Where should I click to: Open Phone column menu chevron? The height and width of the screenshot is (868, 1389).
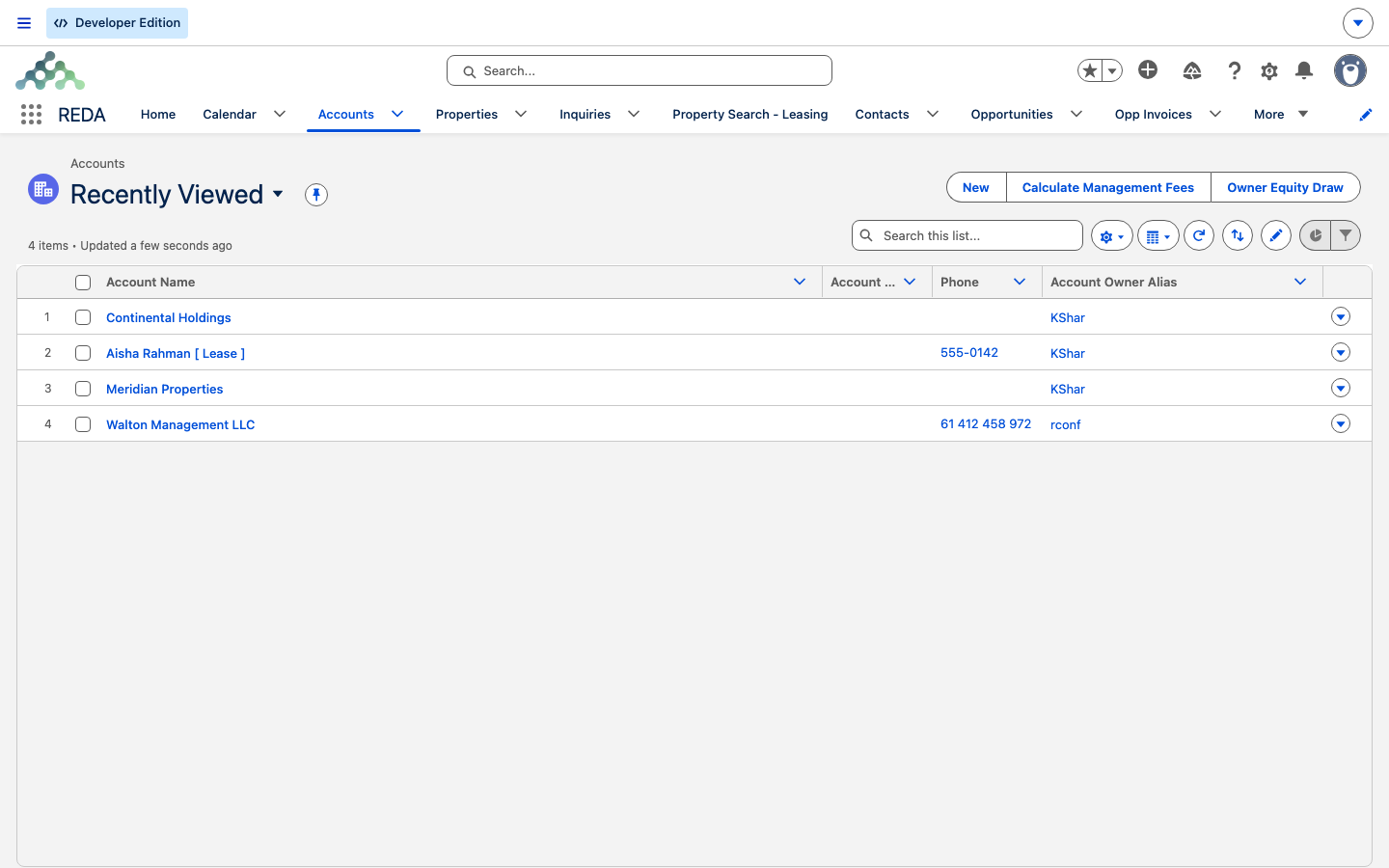point(1020,282)
